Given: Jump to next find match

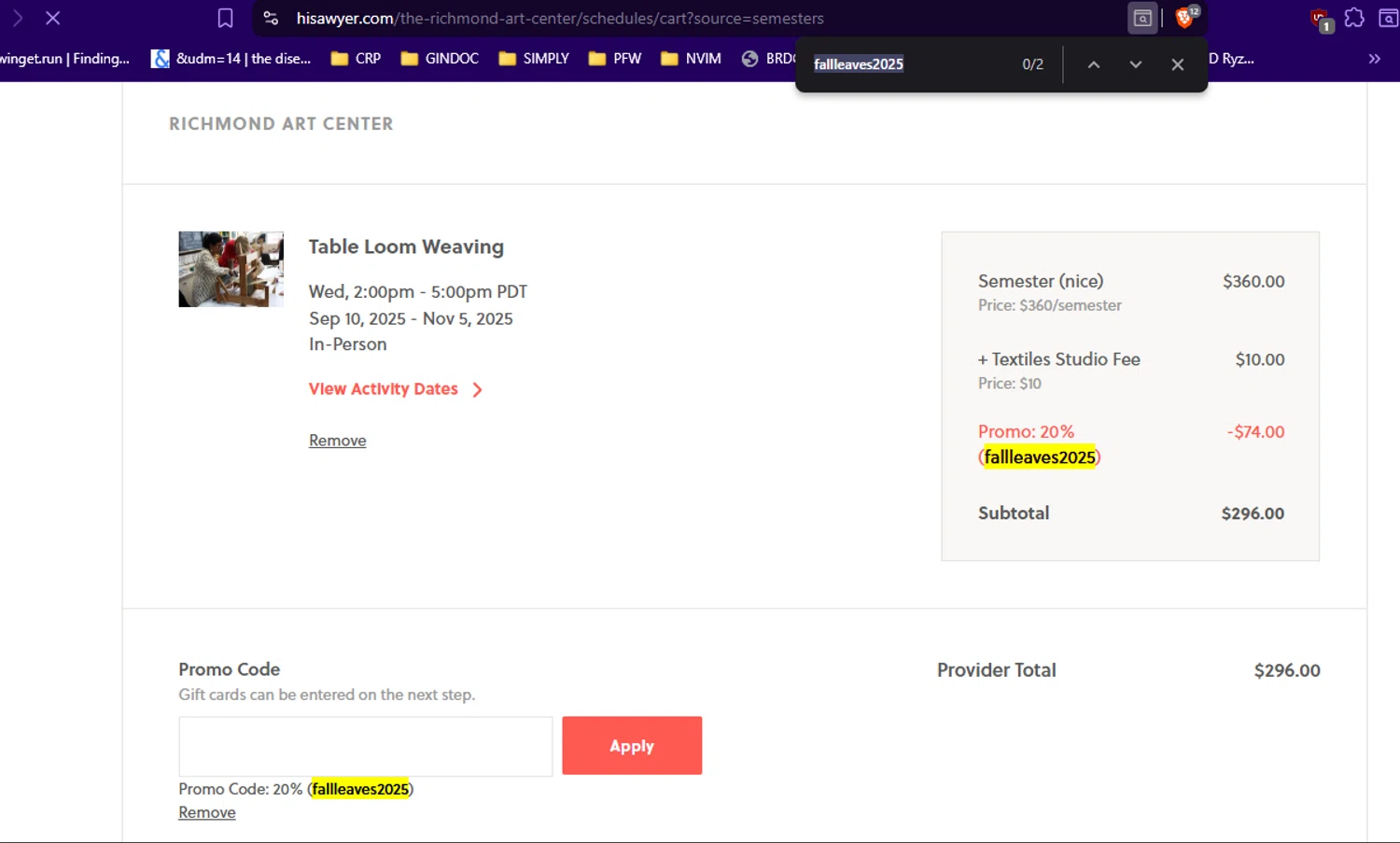Looking at the screenshot, I should coord(1135,64).
